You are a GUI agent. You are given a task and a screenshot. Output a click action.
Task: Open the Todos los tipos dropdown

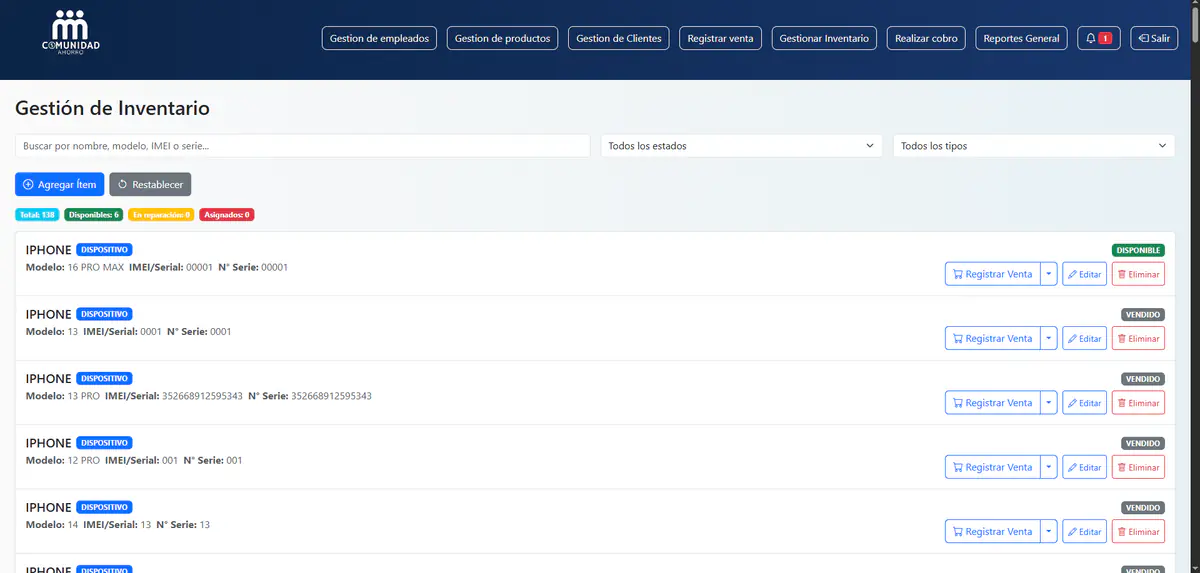(1033, 146)
